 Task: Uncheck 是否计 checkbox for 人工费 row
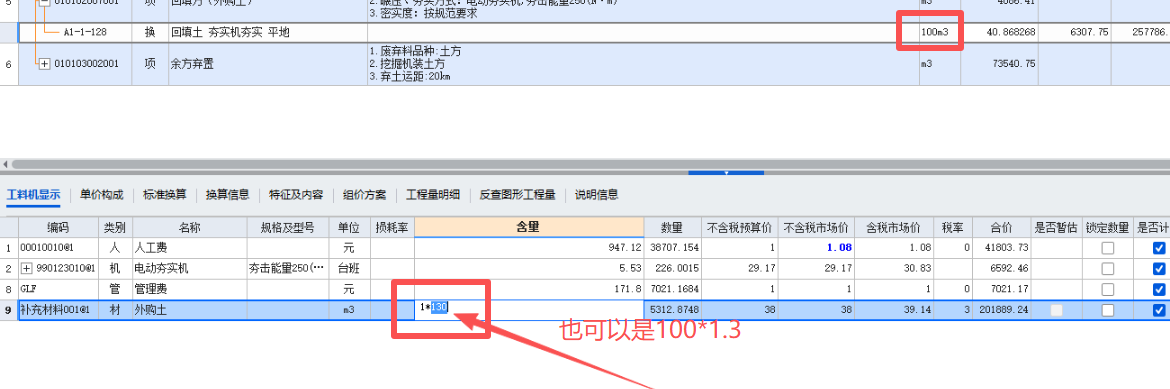pyautogui.click(x=1159, y=247)
